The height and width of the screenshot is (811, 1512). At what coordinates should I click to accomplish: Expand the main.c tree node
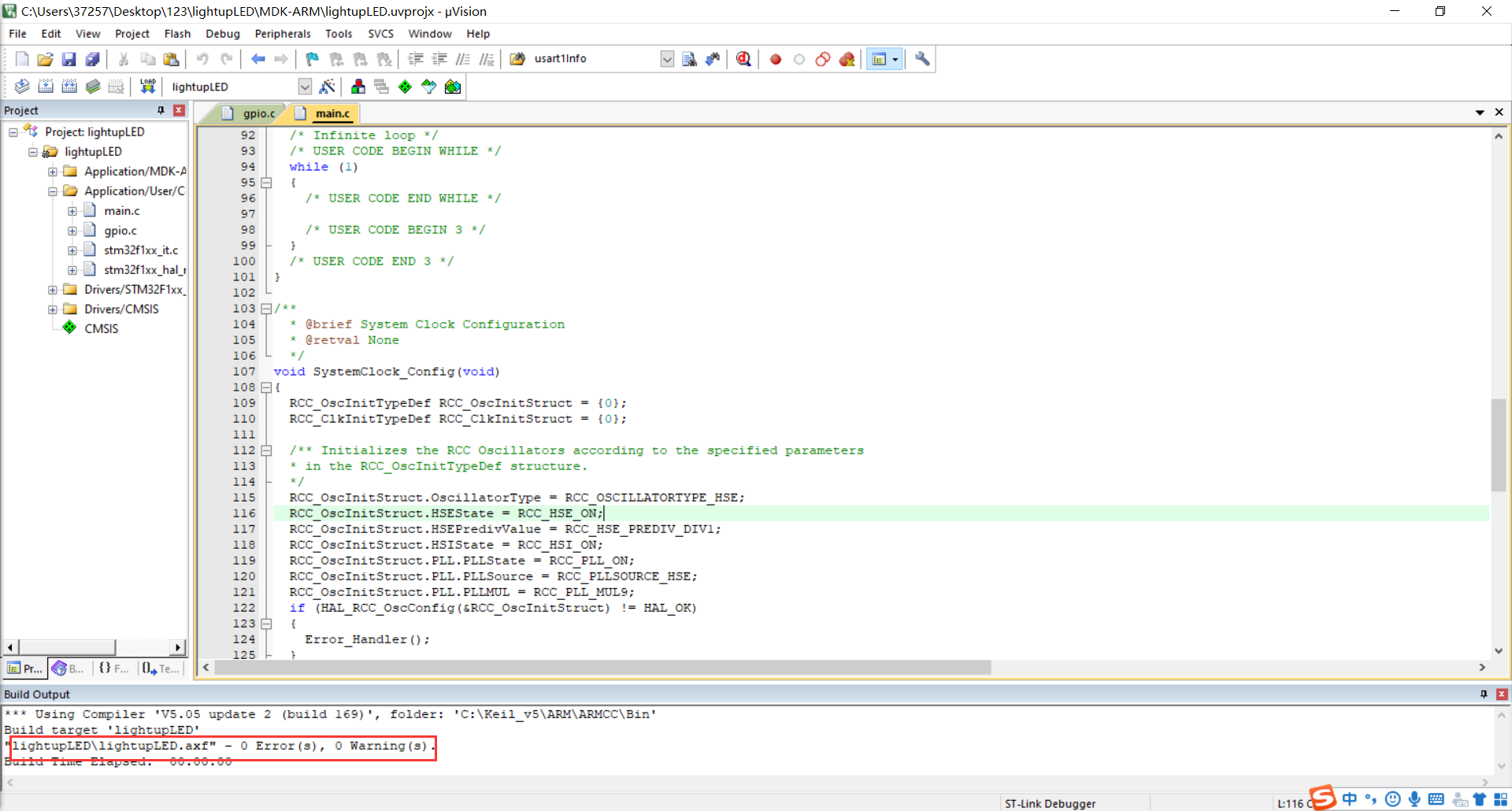(72, 211)
